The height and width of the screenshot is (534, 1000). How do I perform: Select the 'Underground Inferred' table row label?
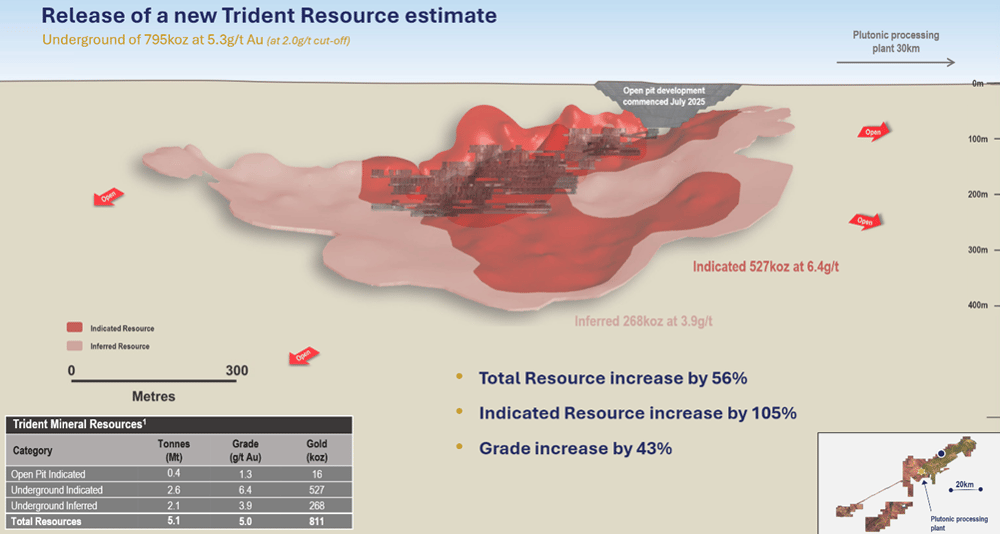[x=54, y=506]
